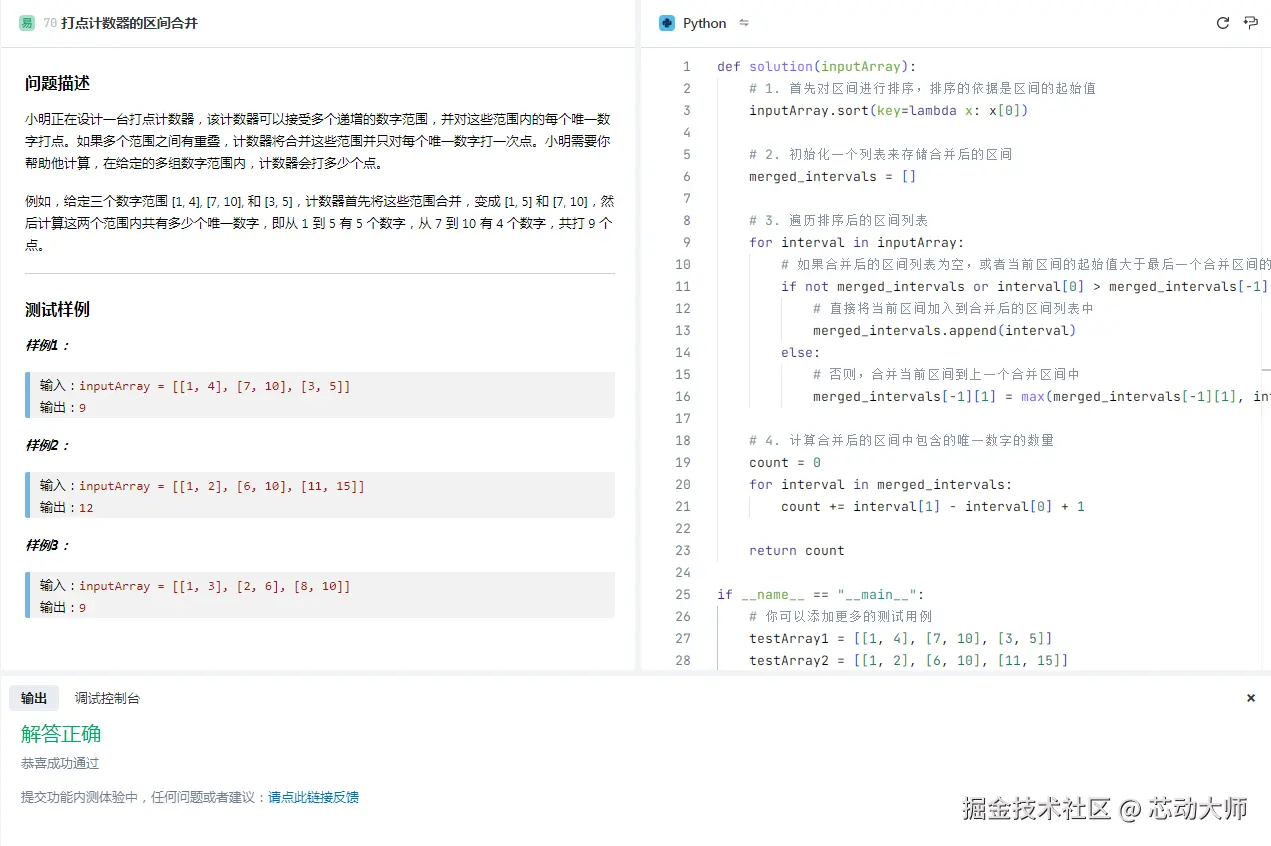Screen dimensions: 1271x846
Task: Click the problem title 打点计数器的区间合并
Action: tap(129, 23)
